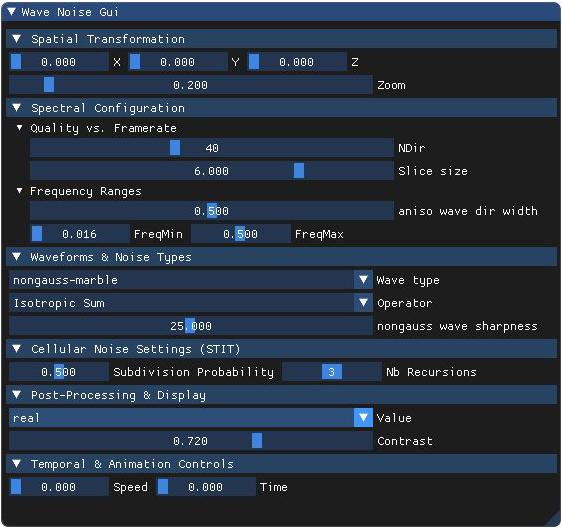Open the Wave type dropdown arrow
The width and height of the screenshot is (562, 528).
tap(363, 280)
